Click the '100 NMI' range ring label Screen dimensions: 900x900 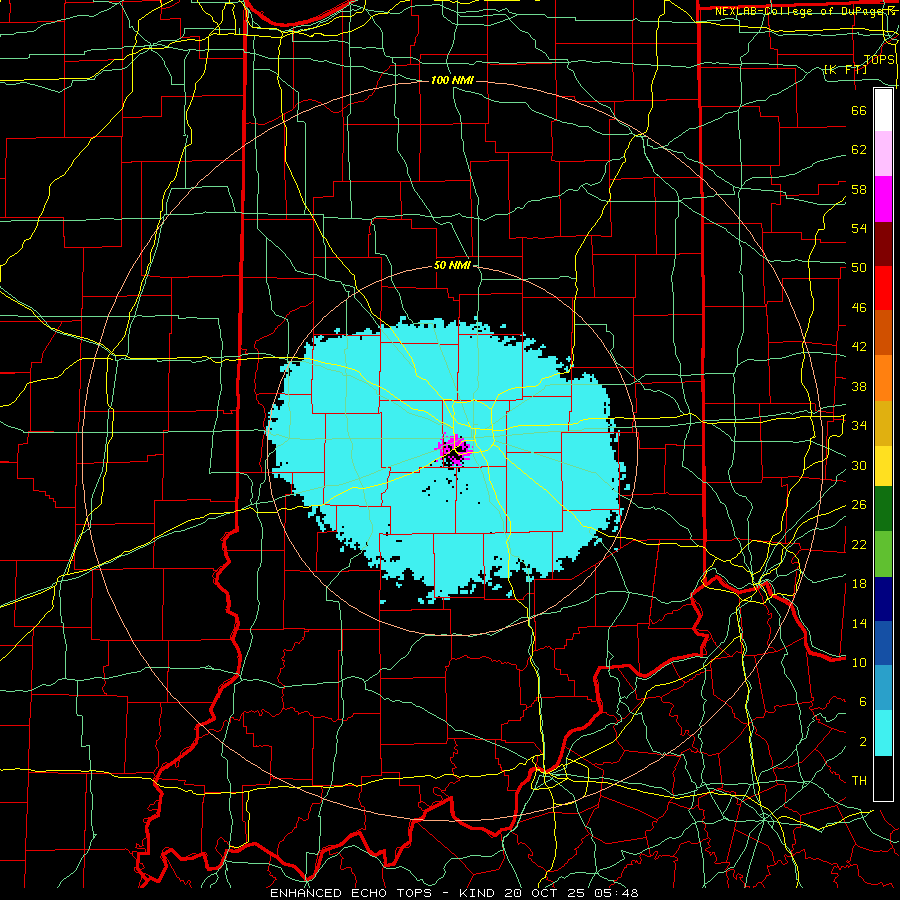(x=452, y=80)
